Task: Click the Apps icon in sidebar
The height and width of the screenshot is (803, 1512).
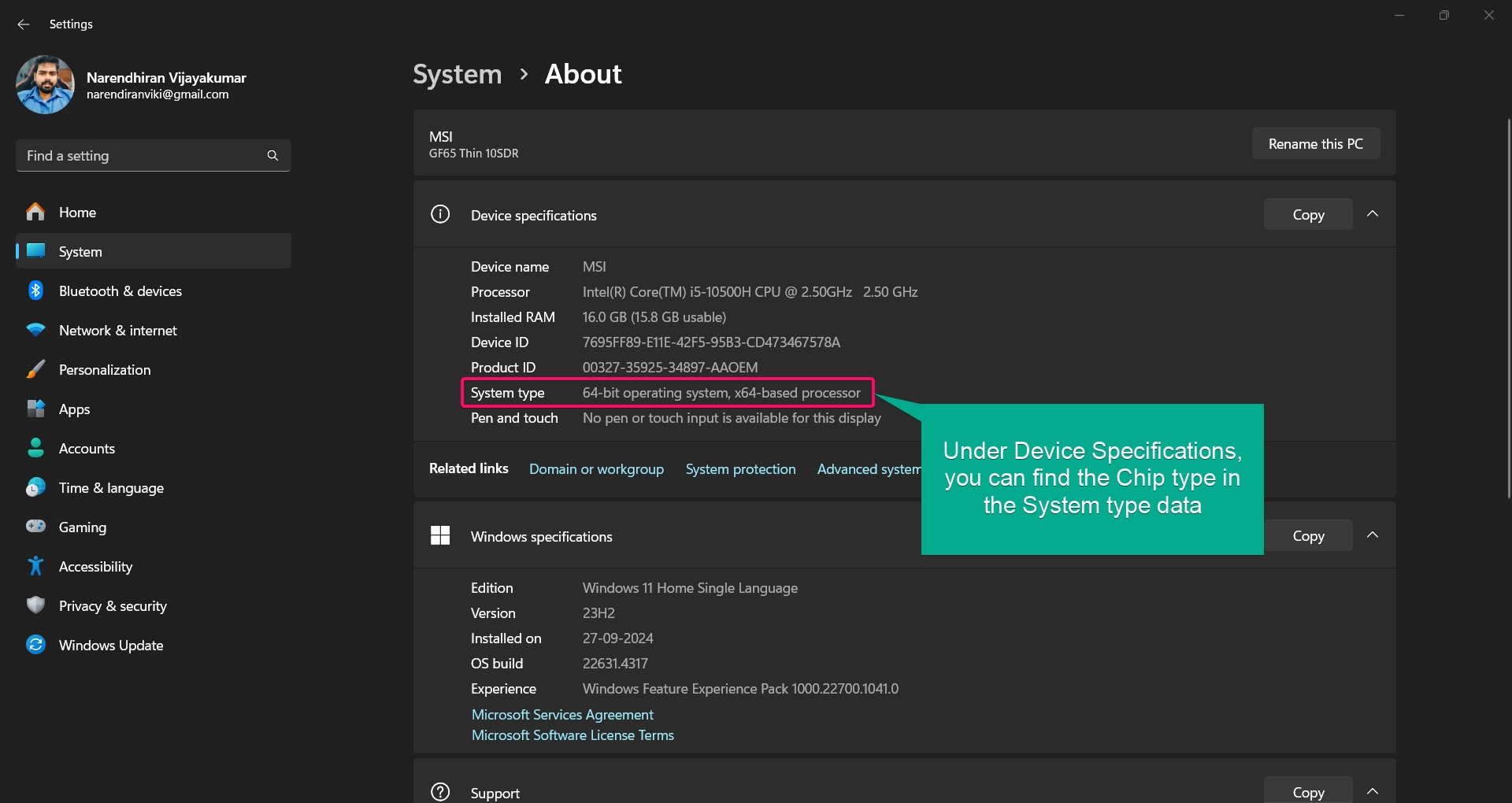Action: (35, 409)
